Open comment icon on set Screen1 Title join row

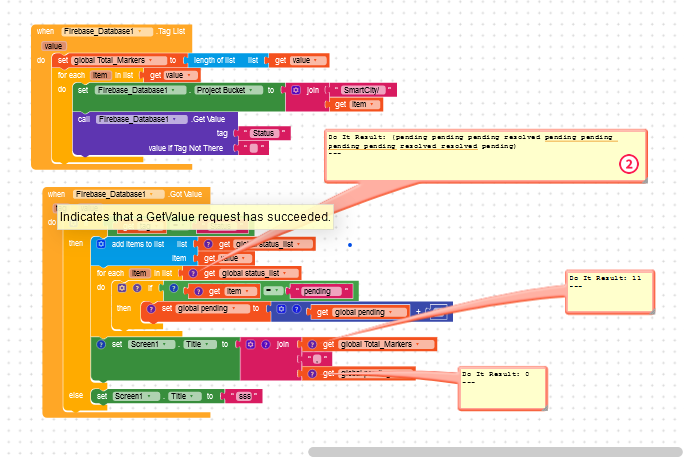coord(100,343)
